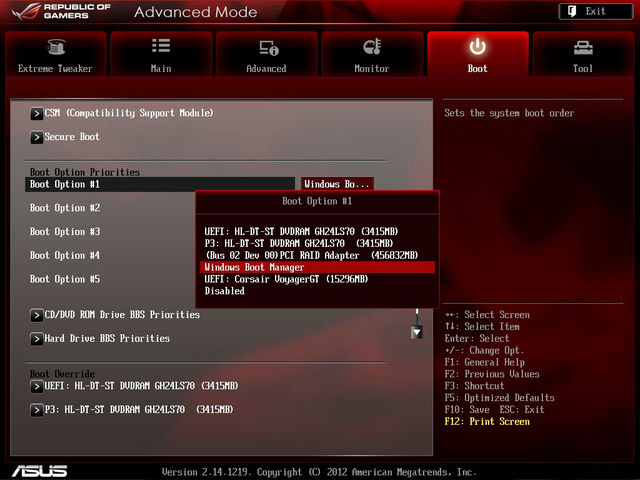The width and height of the screenshot is (640, 480).
Task: Click the F12: Print Screen hint
Action: click(487, 421)
